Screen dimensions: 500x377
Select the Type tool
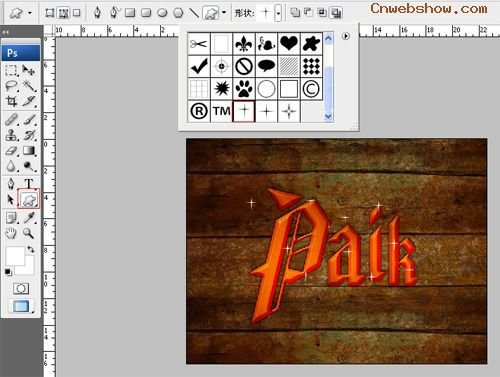[x=29, y=183]
